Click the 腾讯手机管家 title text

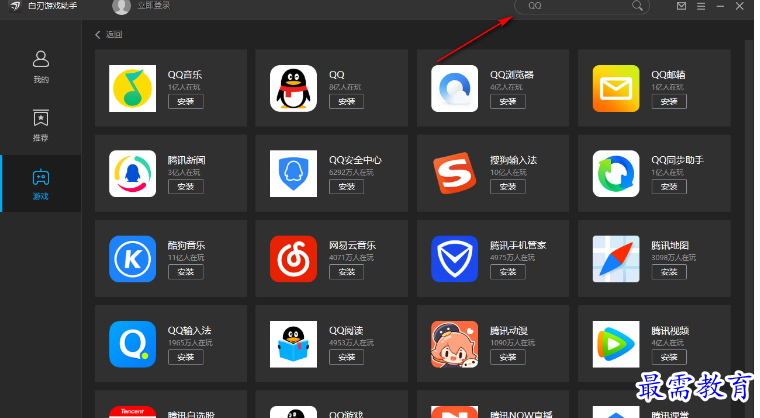(x=518, y=245)
